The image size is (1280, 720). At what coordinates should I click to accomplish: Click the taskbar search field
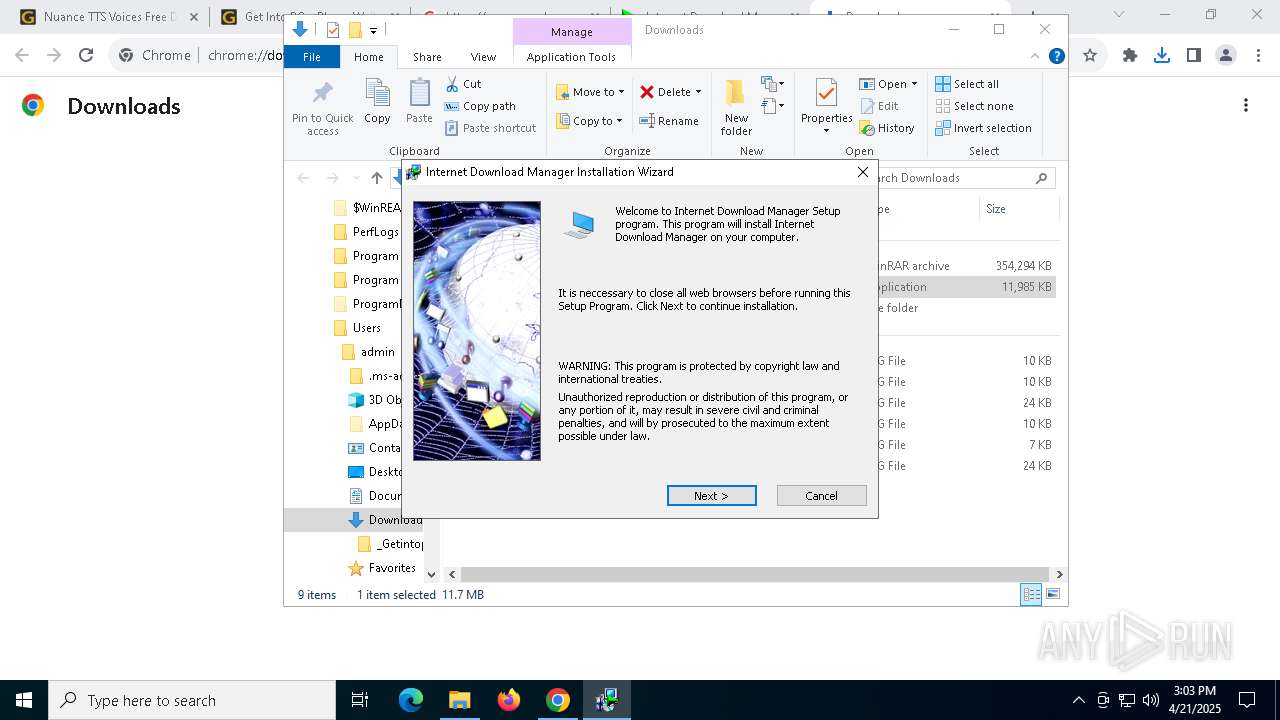pyautogui.click(x=192, y=700)
